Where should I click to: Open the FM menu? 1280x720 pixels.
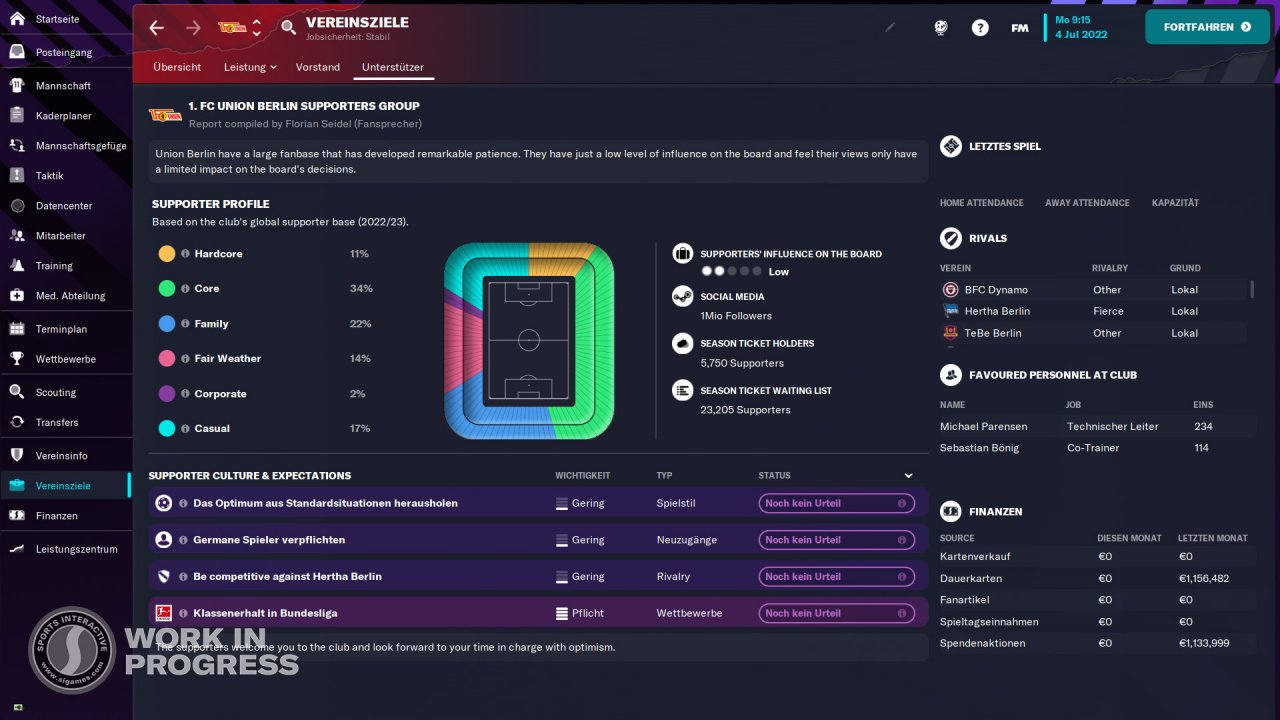[x=1020, y=28]
